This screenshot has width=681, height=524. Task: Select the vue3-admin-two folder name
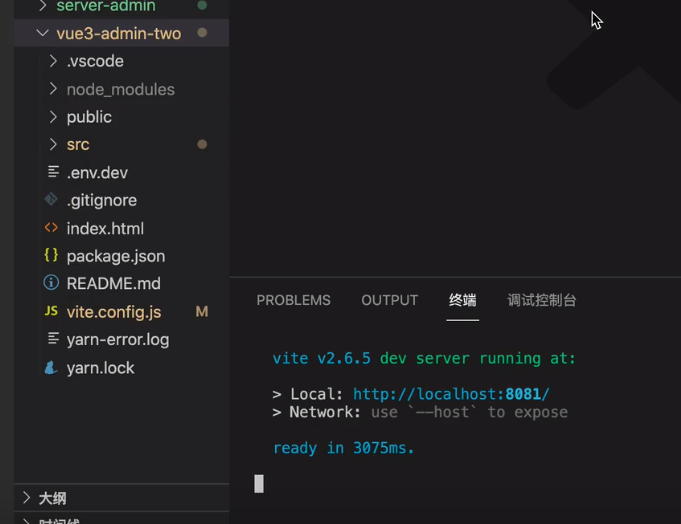click(x=119, y=33)
